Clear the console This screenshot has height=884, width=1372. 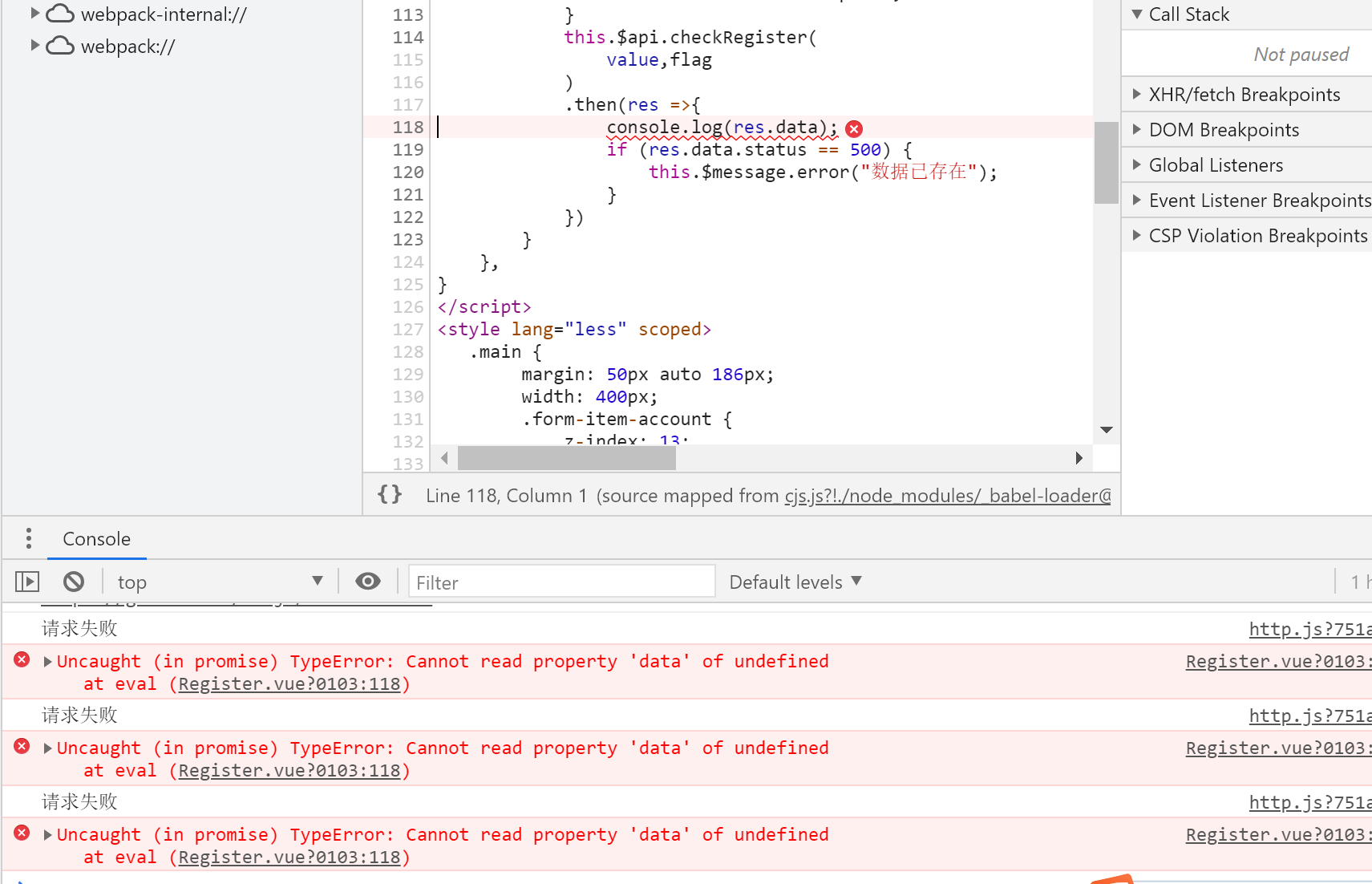[74, 582]
